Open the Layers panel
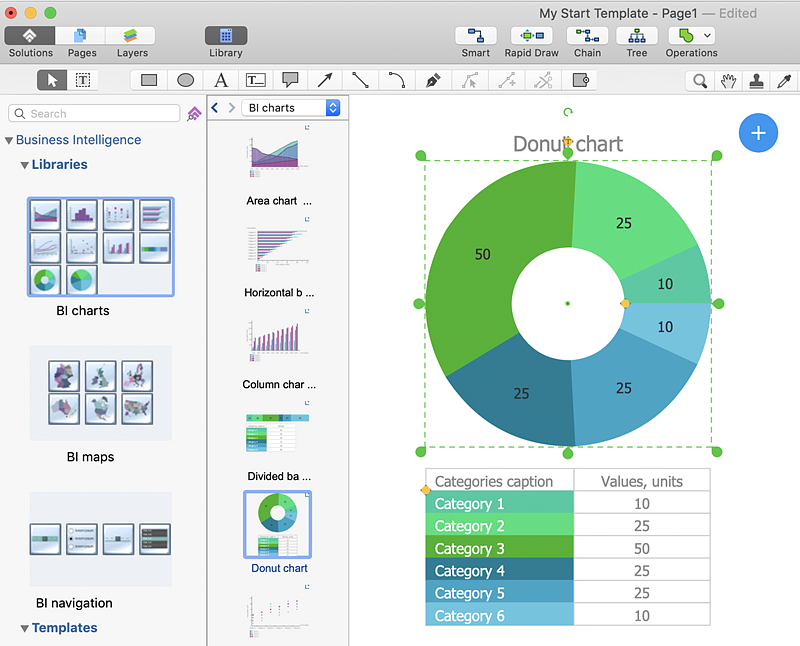Screen dimensions: 800x646 click(131, 36)
